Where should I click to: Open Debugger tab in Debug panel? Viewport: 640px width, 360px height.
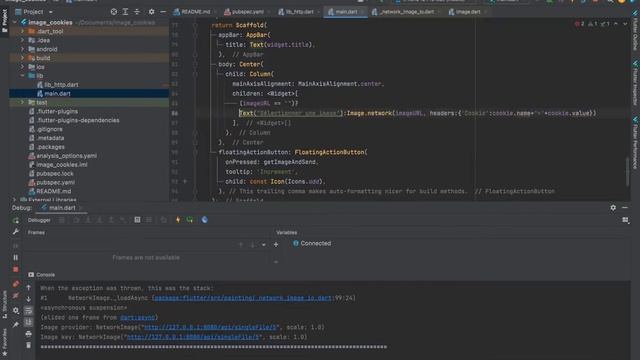[x=39, y=220]
